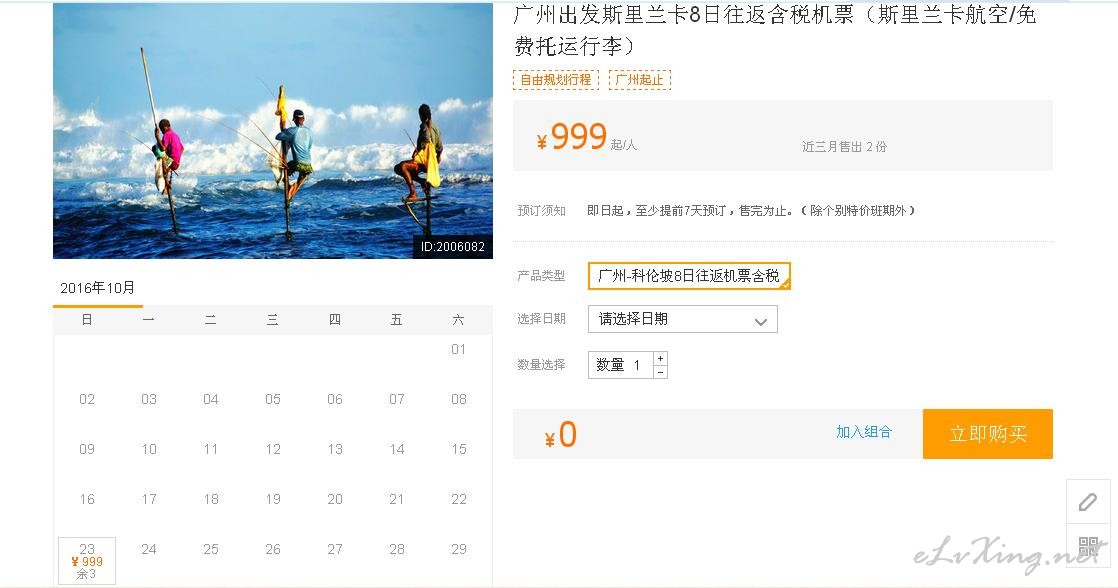Click the pencil feedback icon
The image size is (1118, 588).
coord(1088,502)
